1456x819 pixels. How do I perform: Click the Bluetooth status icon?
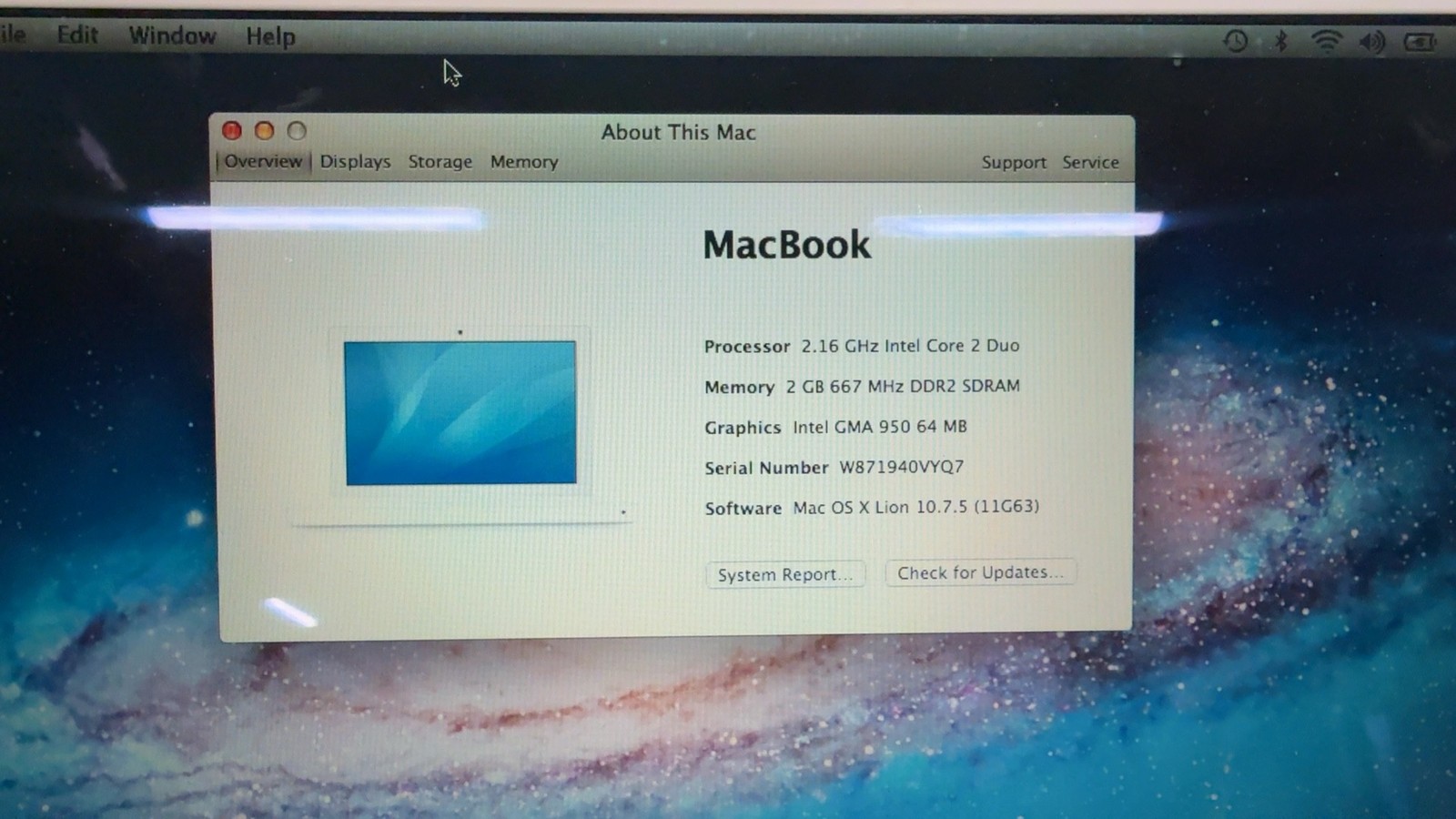[x=1281, y=40]
